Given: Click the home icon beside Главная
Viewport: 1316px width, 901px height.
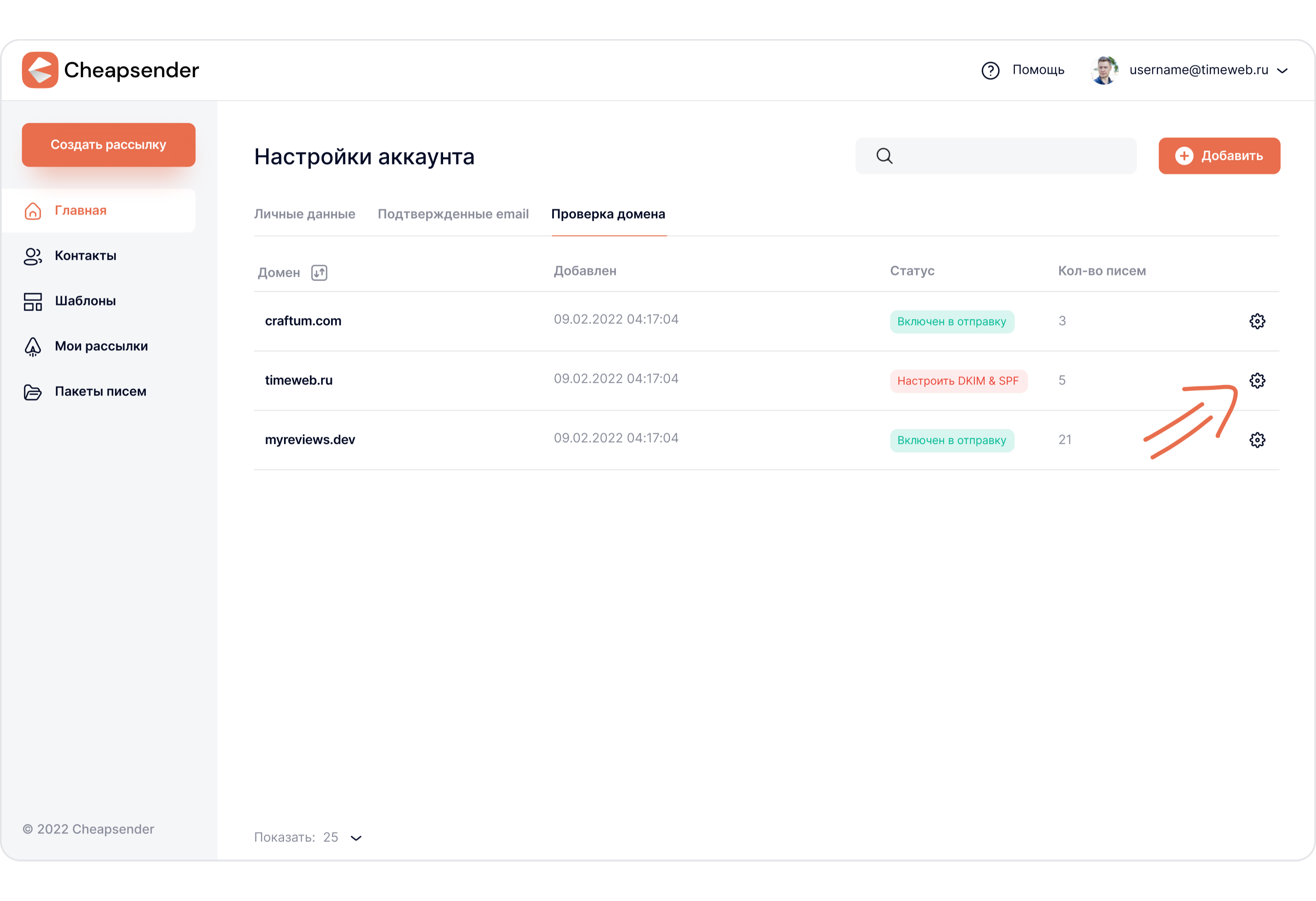Looking at the screenshot, I should click(x=33, y=211).
